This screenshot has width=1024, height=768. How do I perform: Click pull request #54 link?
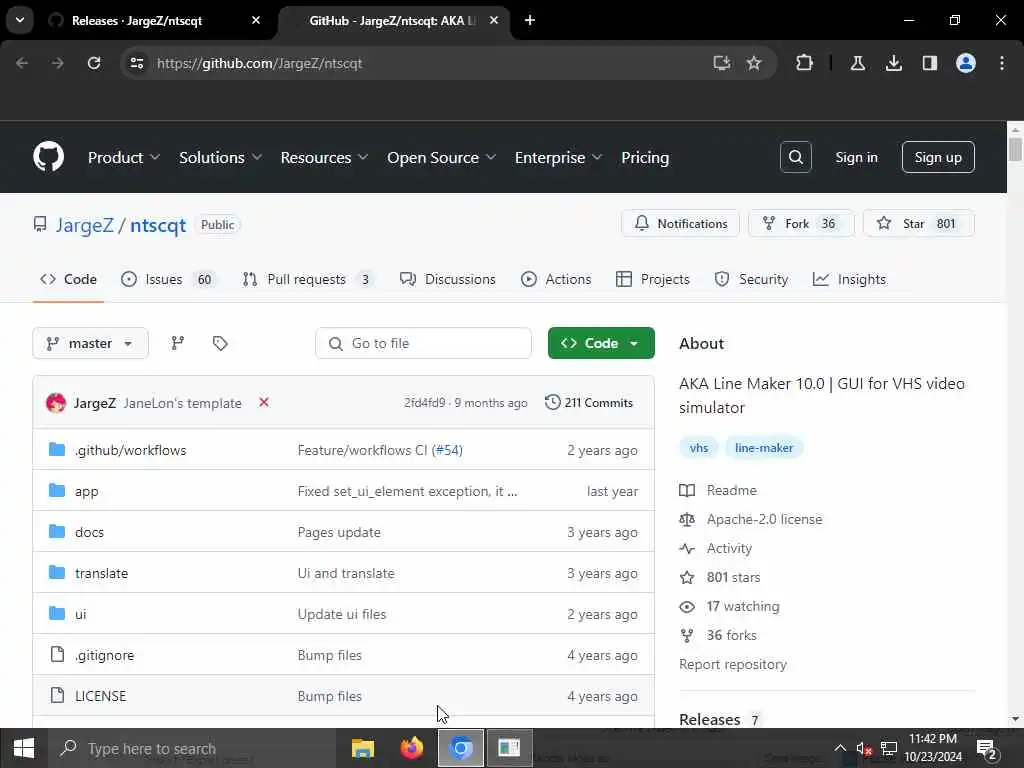[447, 450]
